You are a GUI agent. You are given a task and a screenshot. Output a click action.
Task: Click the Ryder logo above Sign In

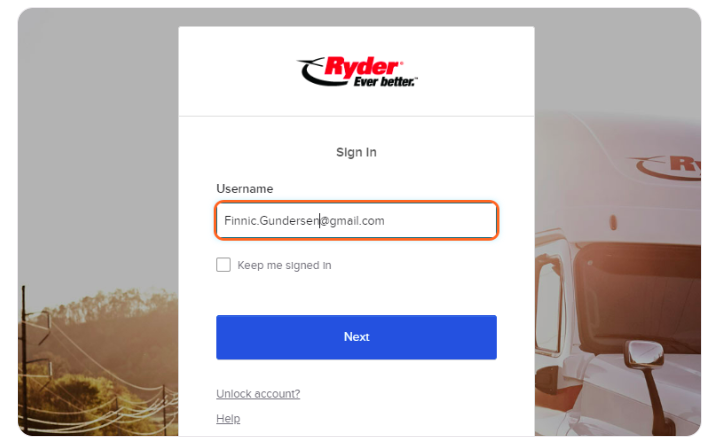[357, 71]
